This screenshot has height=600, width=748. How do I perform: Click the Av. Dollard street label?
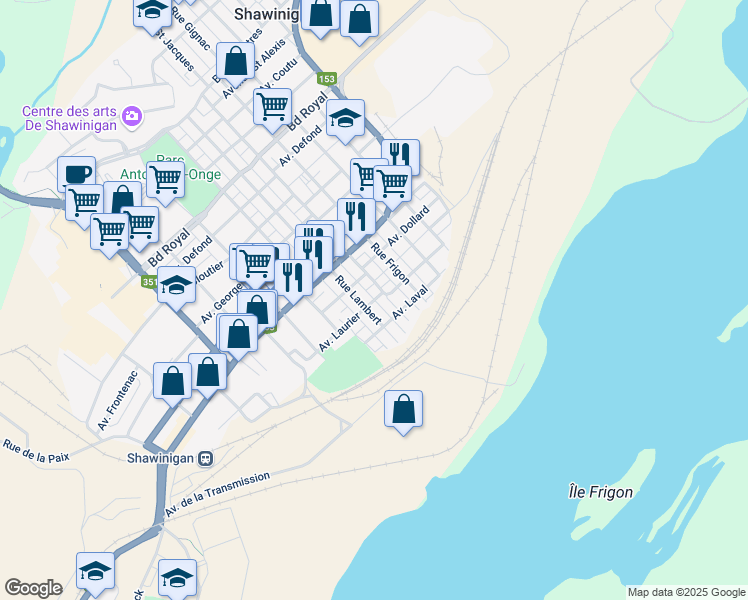pyautogui.click(x=408, y=226)
